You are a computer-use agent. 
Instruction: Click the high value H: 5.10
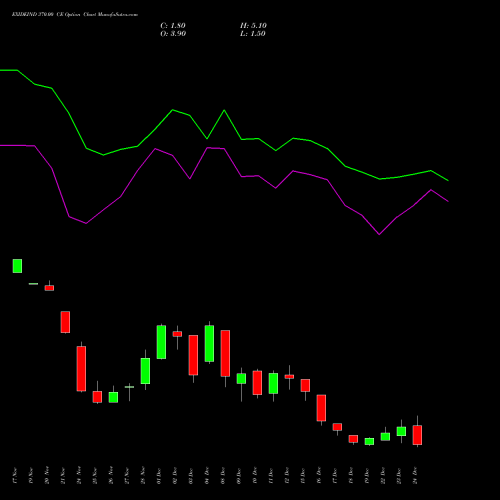click(253, 26)
